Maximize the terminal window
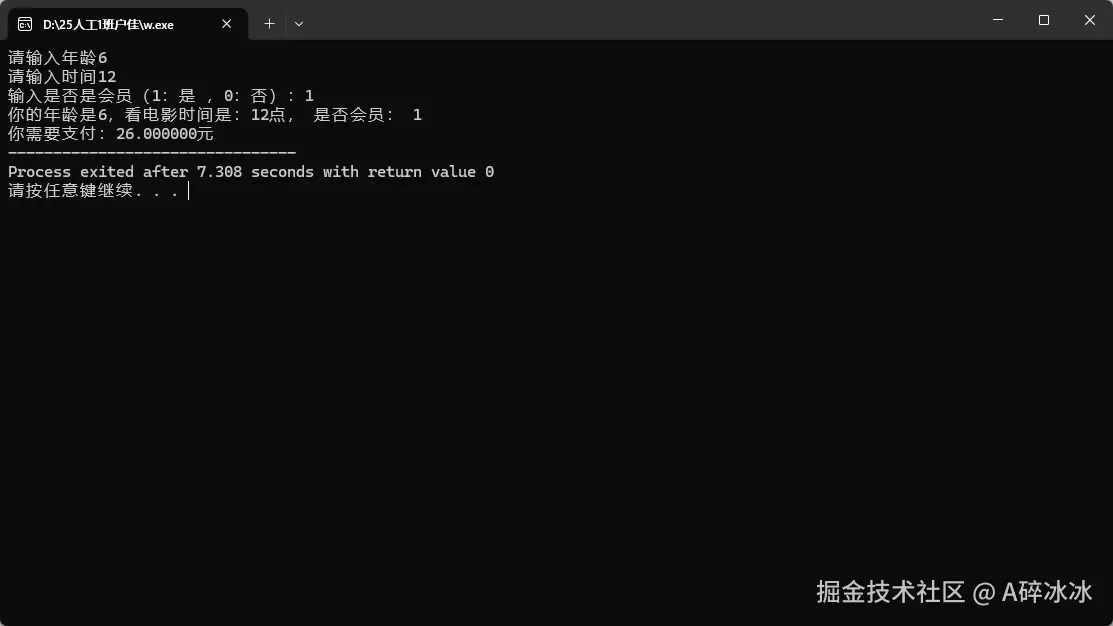The height and width of the screenshot is (626, 1113). (1043, 20)
